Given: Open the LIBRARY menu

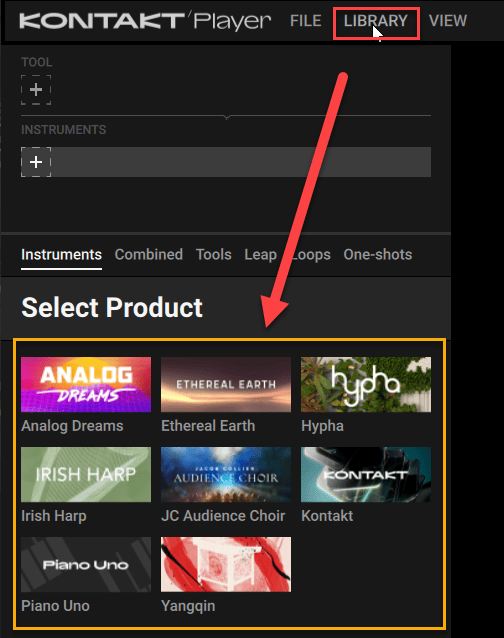Looking at the screenshot, I should [375, 21].
